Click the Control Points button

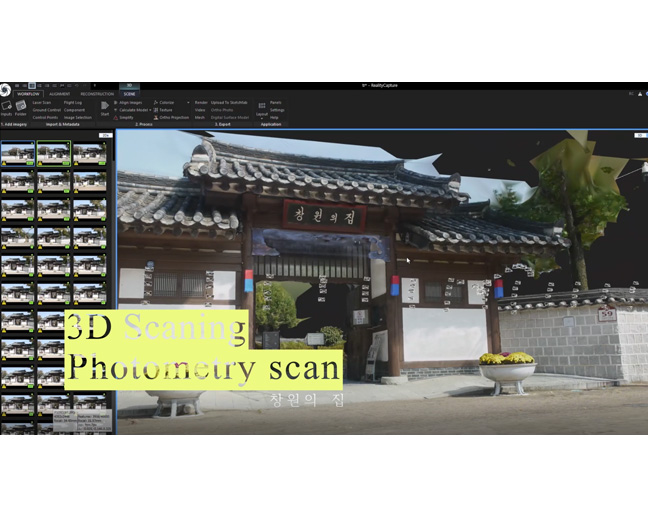45,117
